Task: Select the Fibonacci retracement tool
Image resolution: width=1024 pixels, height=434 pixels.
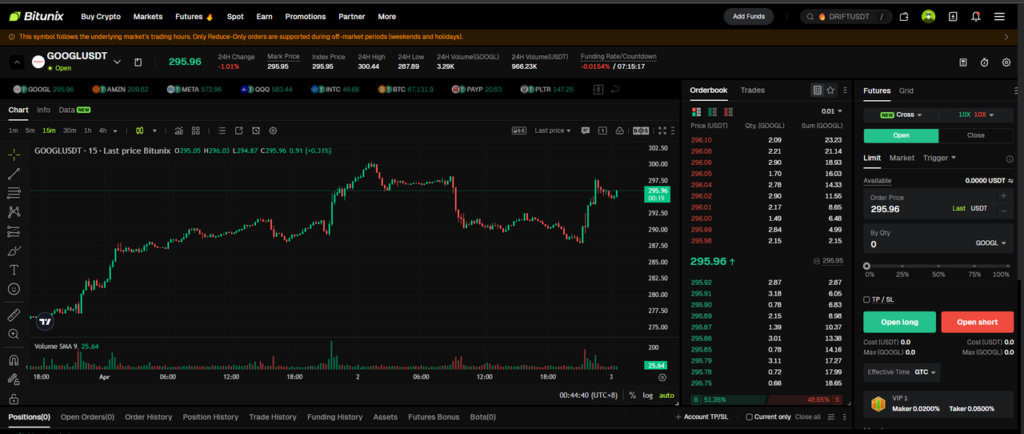Action: 14,193
